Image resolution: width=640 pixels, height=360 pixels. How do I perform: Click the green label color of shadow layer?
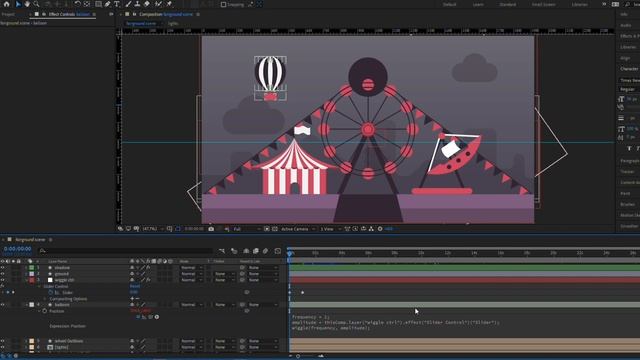coord(31,268)
